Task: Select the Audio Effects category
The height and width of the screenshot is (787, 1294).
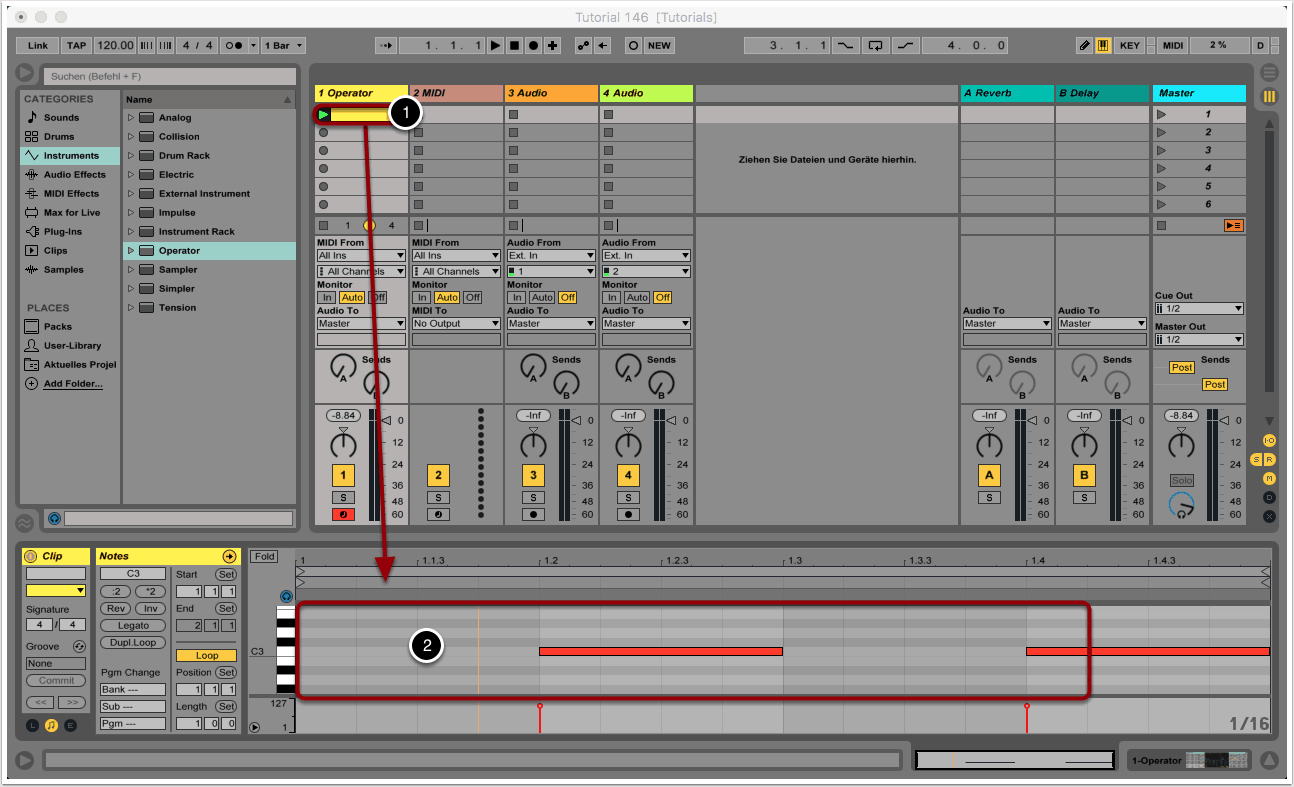Action: tap(74, 175)
